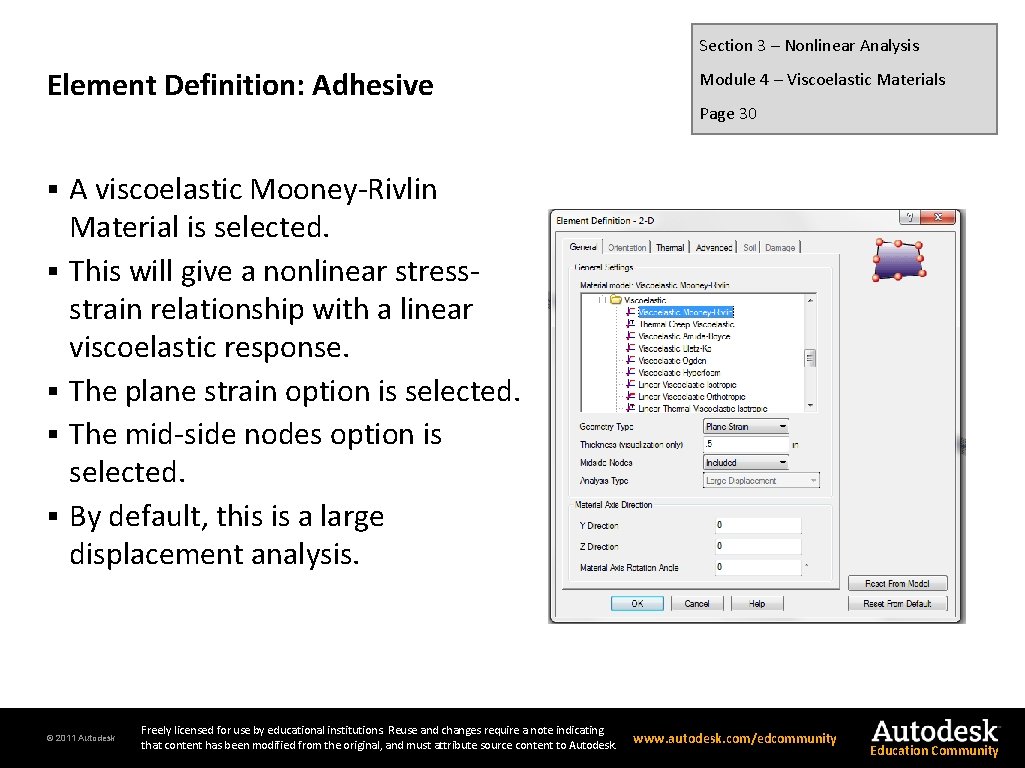
Task: Click the Thickness input field
Action: click(746, 444)
